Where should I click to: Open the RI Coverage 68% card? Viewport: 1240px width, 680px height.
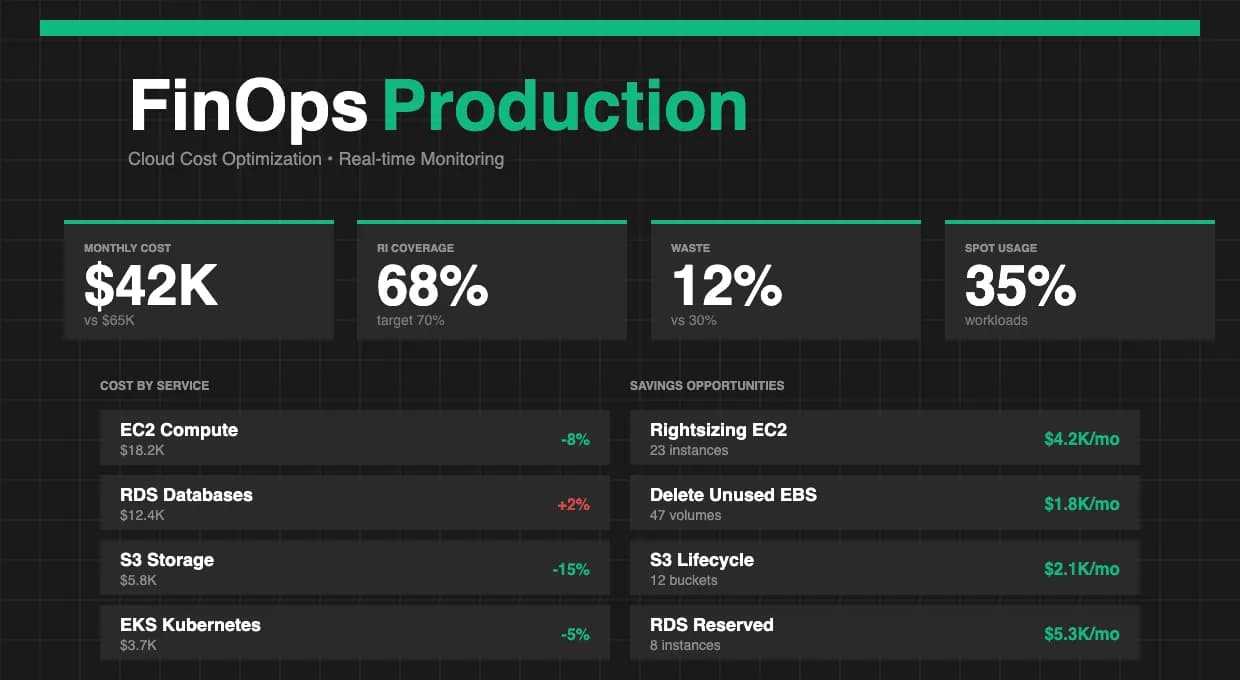(492, 280)
